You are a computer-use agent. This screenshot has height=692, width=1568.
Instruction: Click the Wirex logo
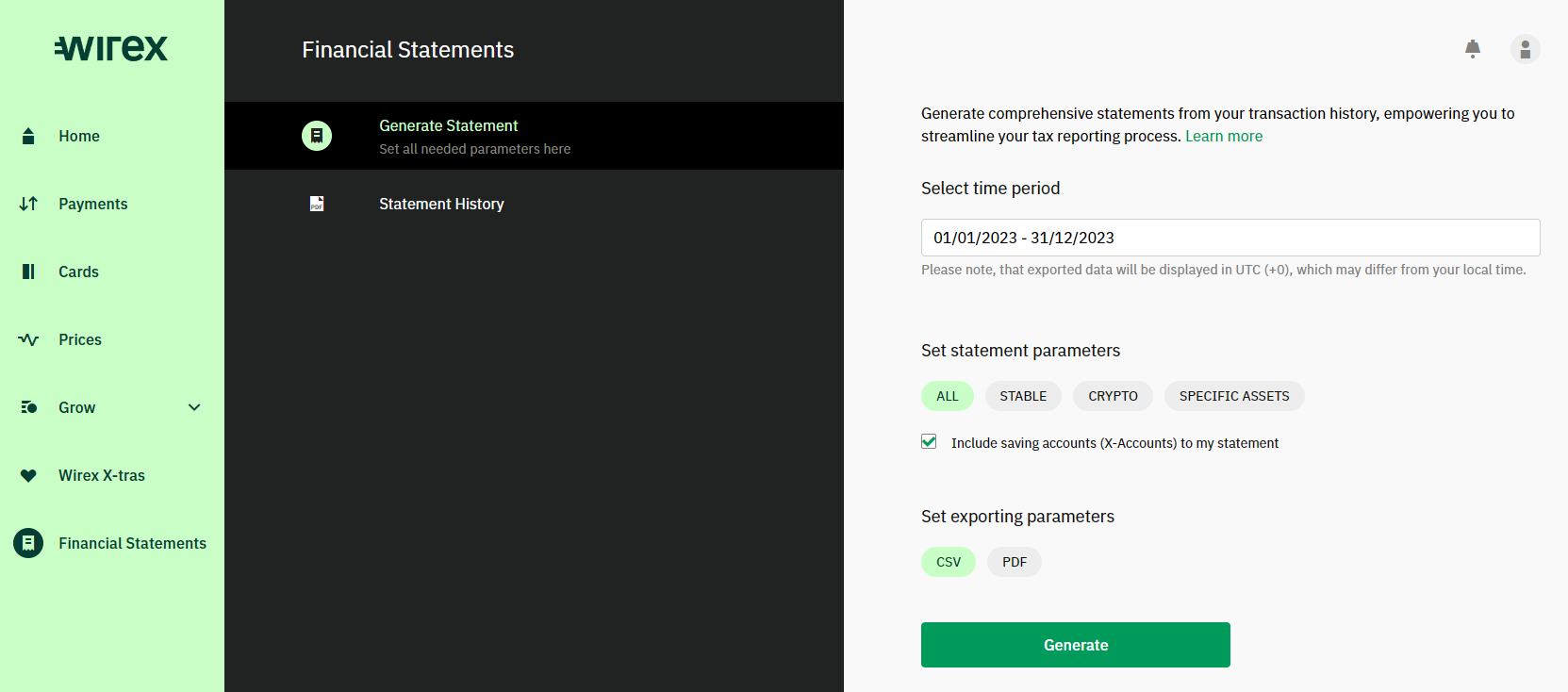pos(111,48)
